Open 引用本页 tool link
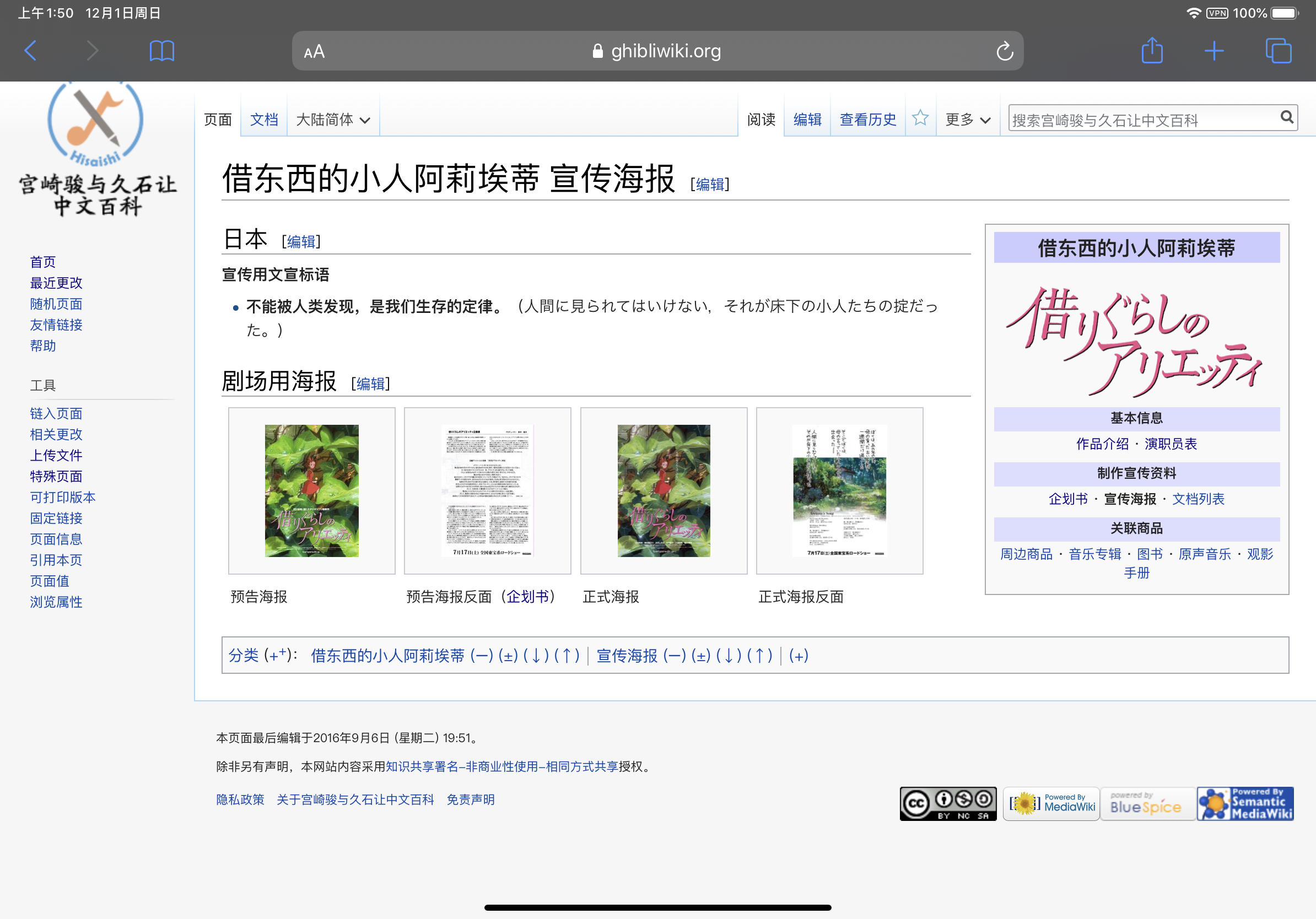Screen dimensions: 1316x919 [56, 560]
